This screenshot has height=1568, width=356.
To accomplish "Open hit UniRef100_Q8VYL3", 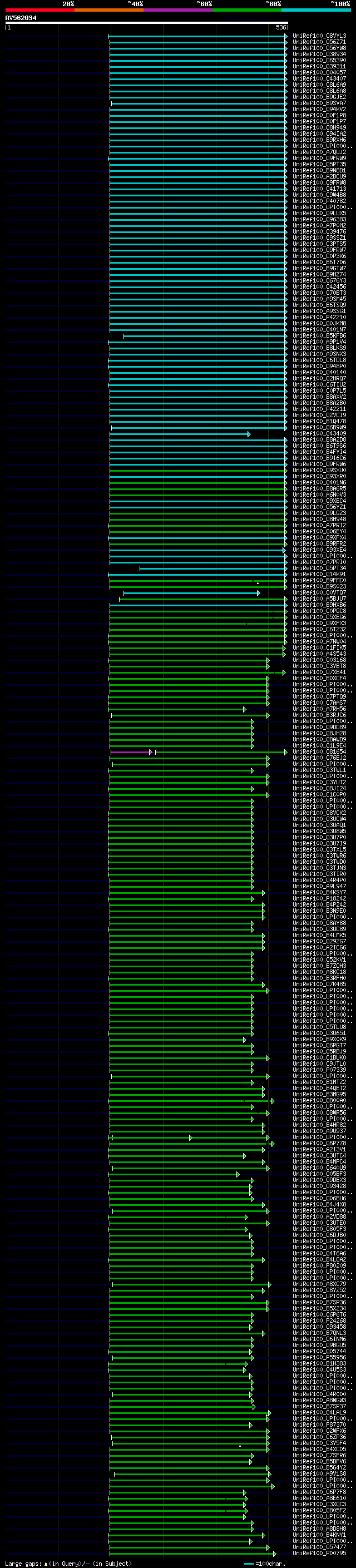I will point(319,36).
